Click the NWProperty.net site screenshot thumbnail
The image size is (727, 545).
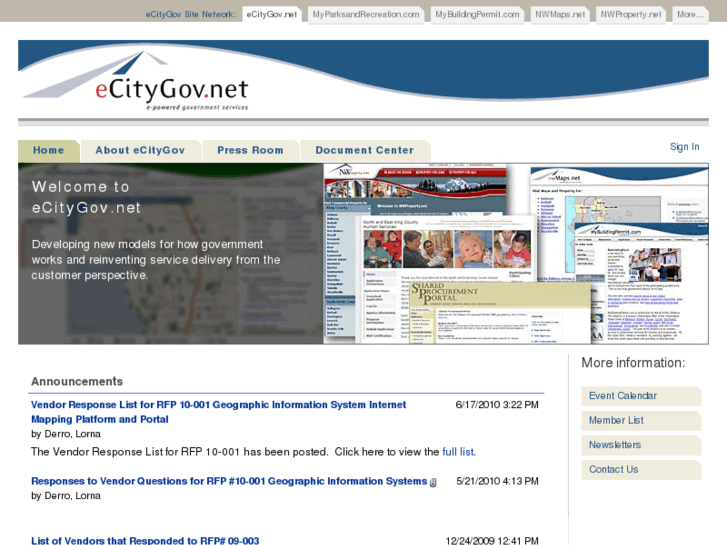pyautogui.click(x=415, y=190)
